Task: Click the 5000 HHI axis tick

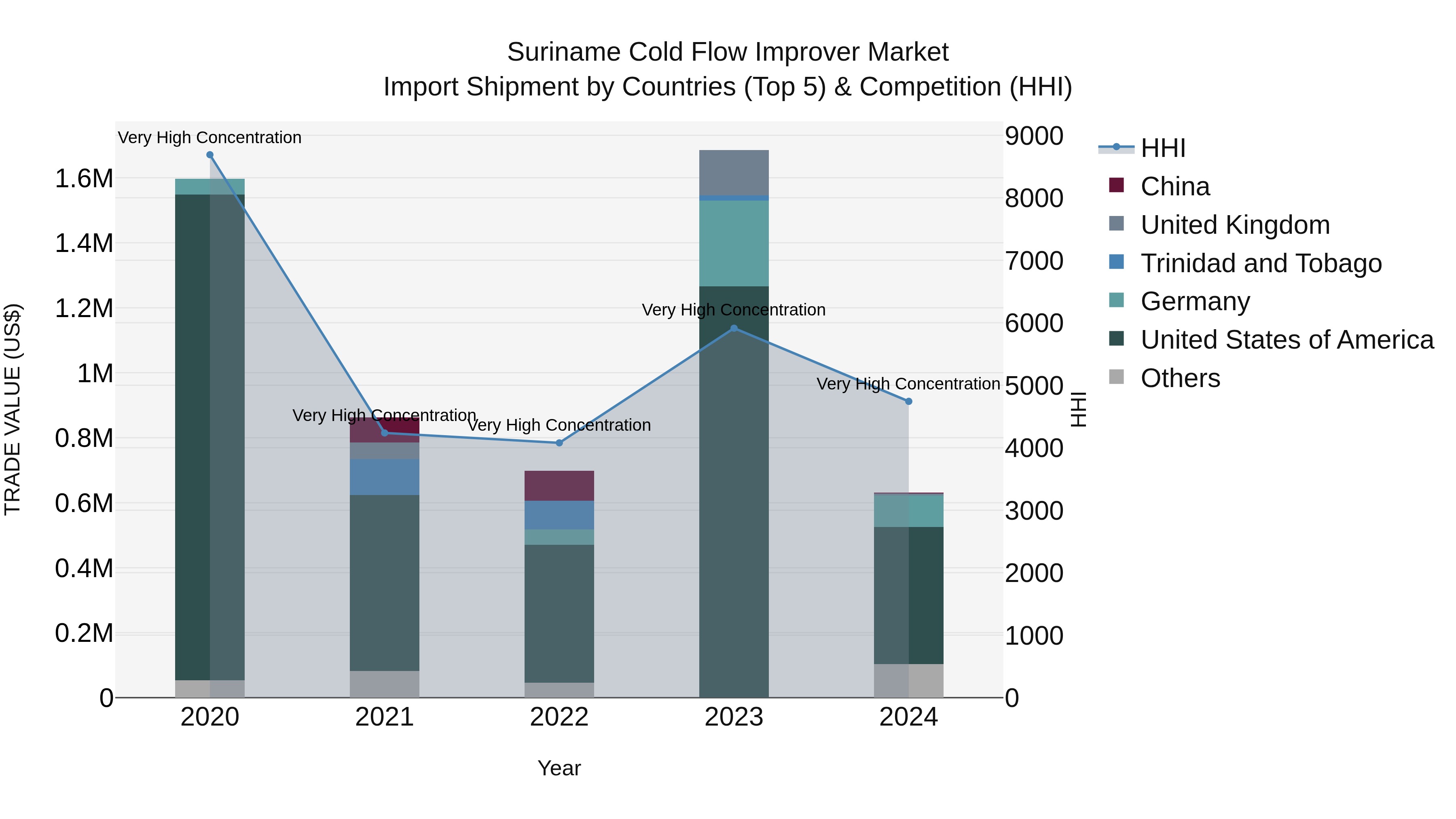Action: pyautogui.click(x=1034, y=386)
